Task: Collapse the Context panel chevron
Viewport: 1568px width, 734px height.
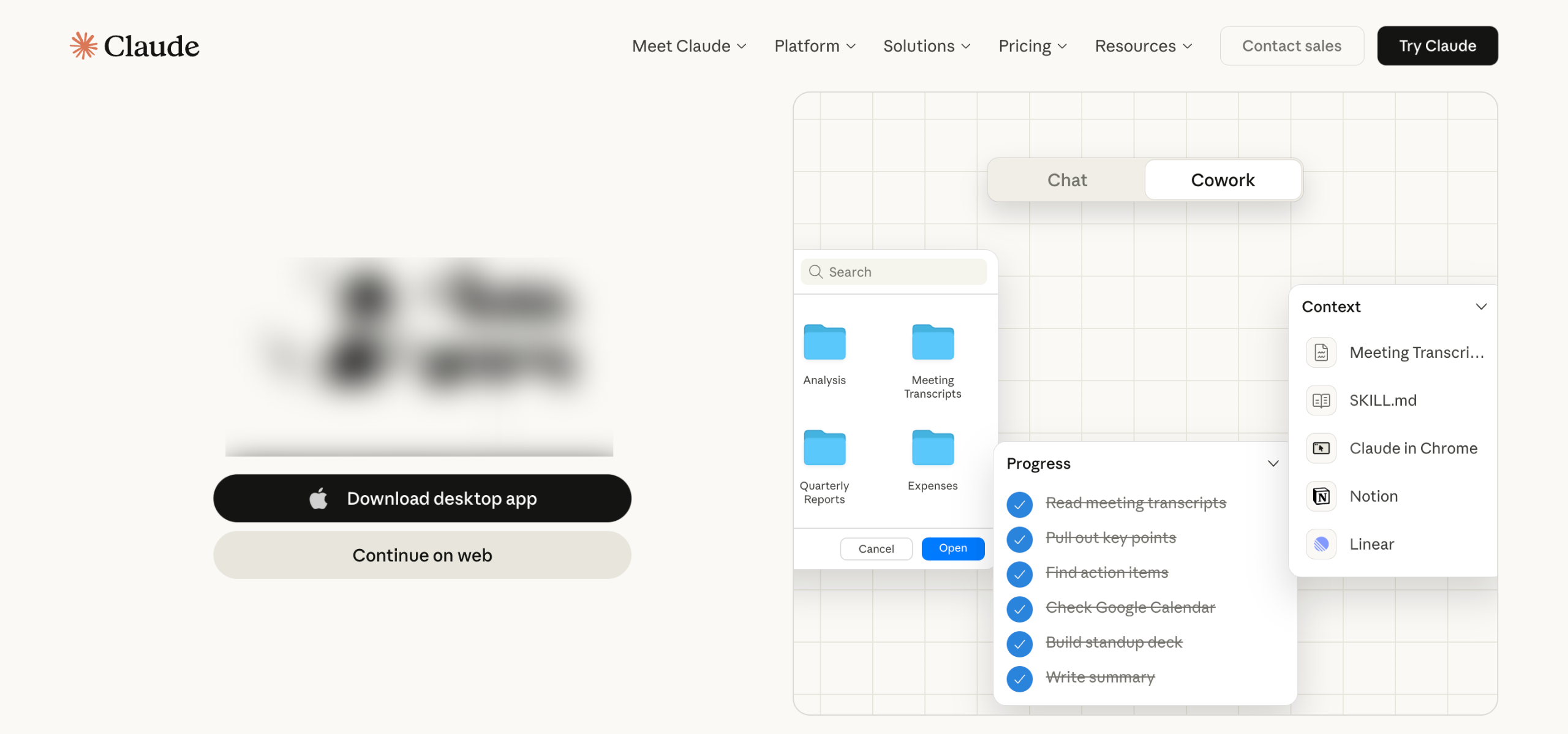Action: [x=1481, y=307]
